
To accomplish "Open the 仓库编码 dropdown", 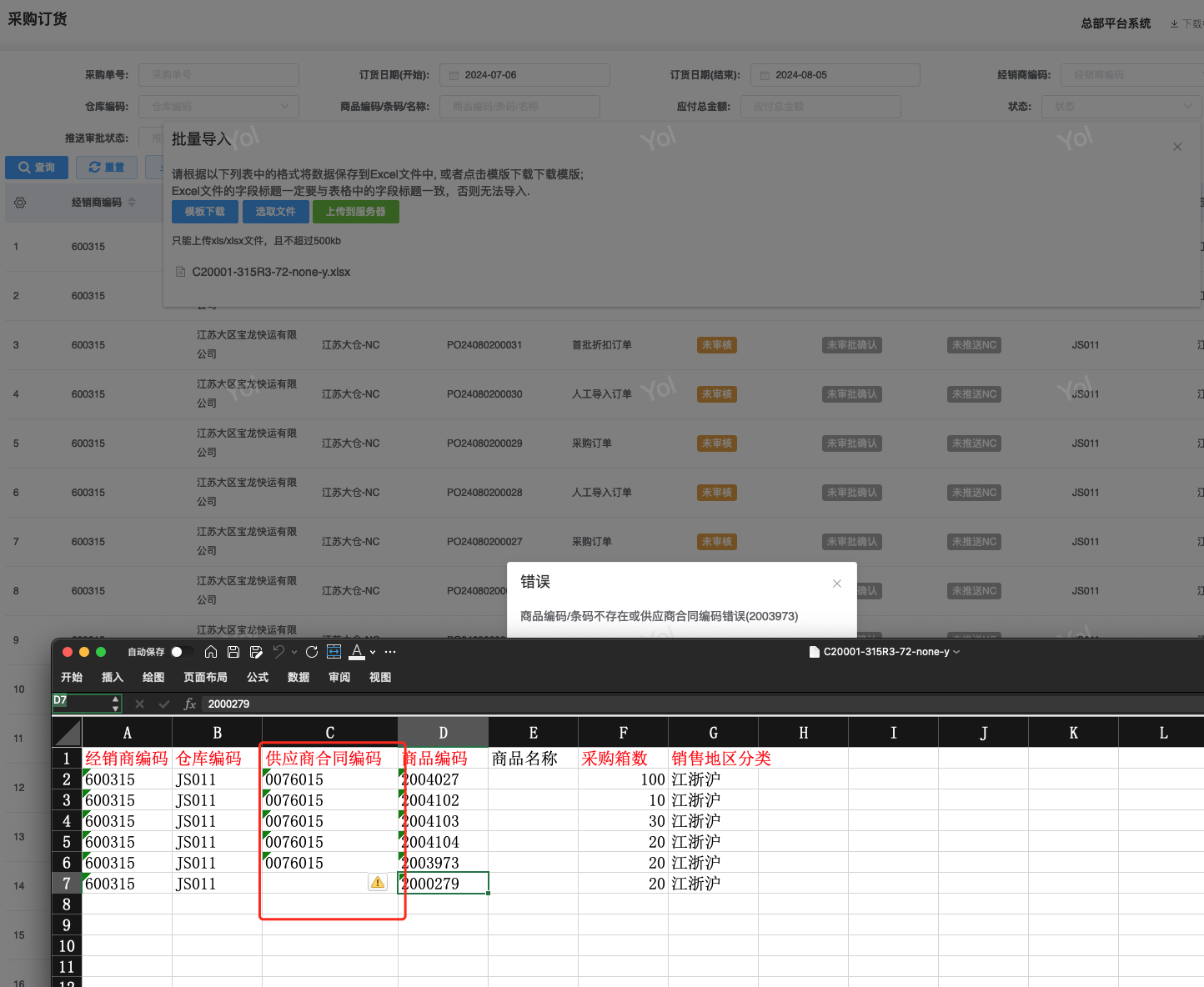I will tap(218, 107).
